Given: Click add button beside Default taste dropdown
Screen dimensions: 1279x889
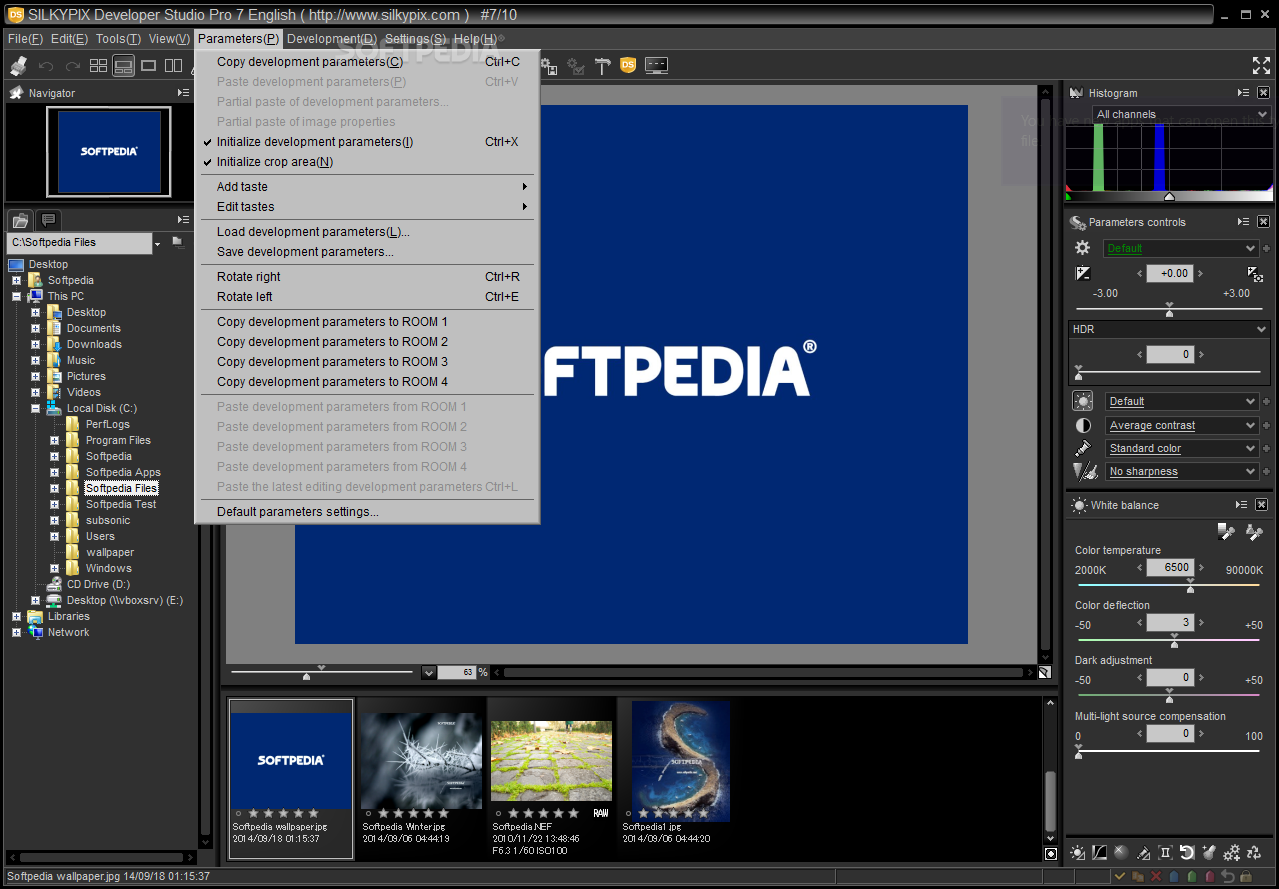Looking at the screenshot, I should pos(1266,248).
